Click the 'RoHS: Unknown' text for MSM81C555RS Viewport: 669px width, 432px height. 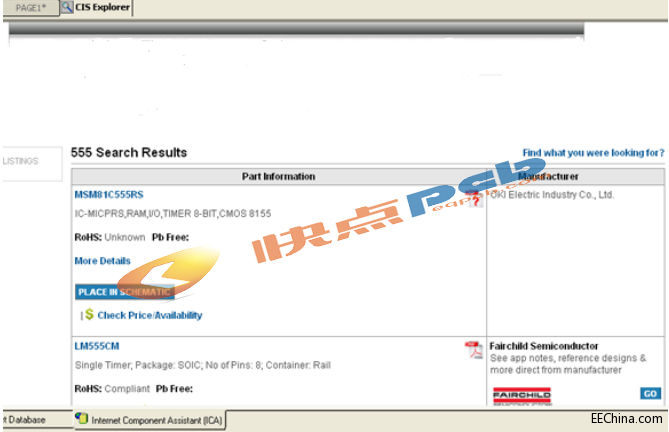pos(110,237)
